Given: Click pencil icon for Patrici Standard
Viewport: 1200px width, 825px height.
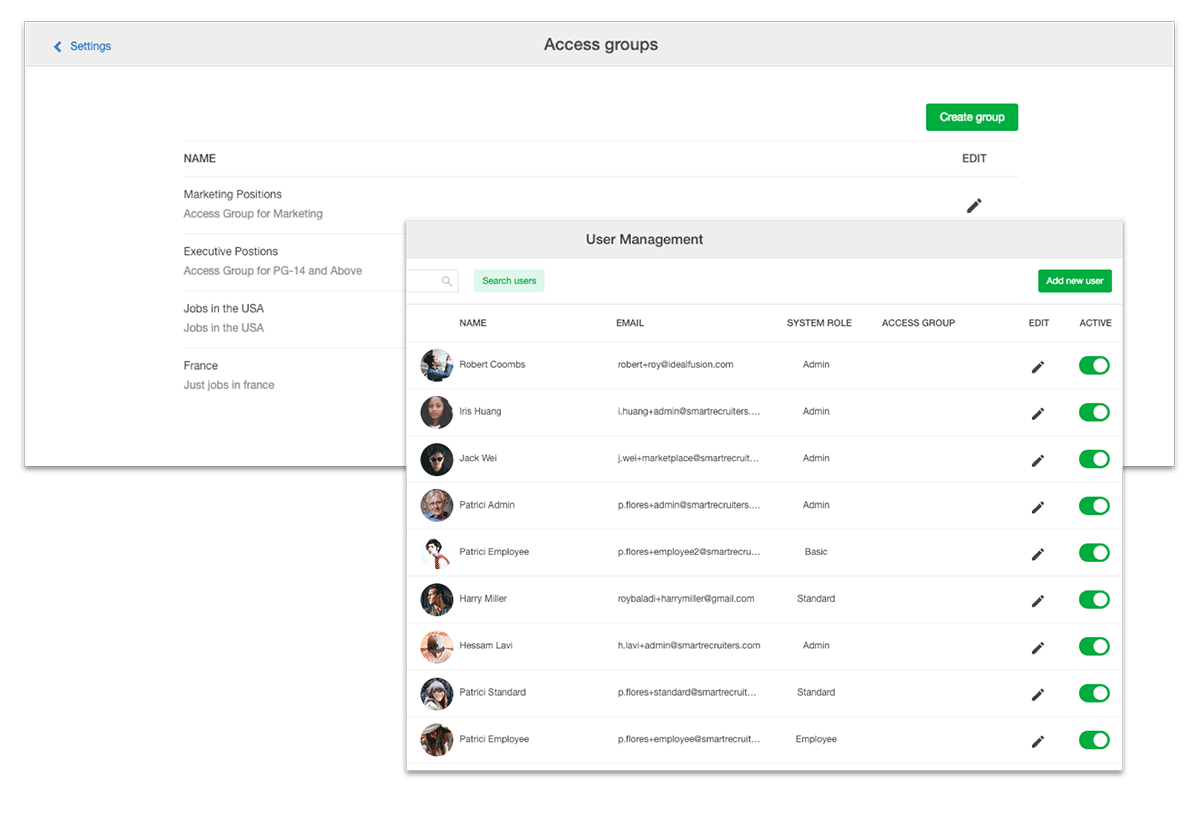Looking at the screenshot, I should [1037, 694].
